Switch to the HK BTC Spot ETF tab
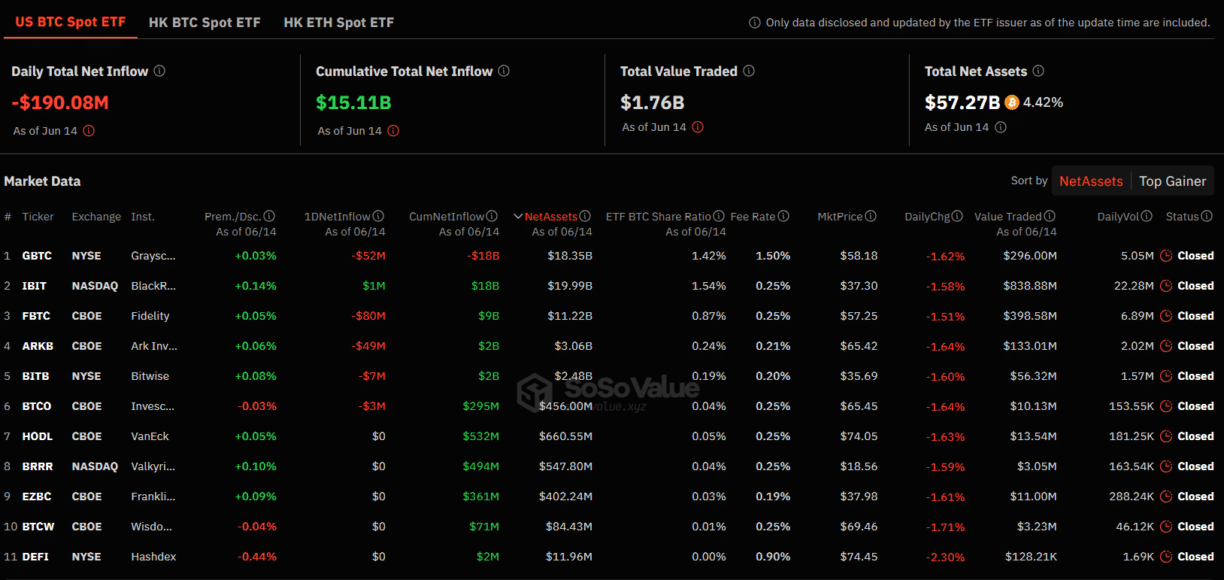Screen dimensions: 1224x580 click(205, 21)
